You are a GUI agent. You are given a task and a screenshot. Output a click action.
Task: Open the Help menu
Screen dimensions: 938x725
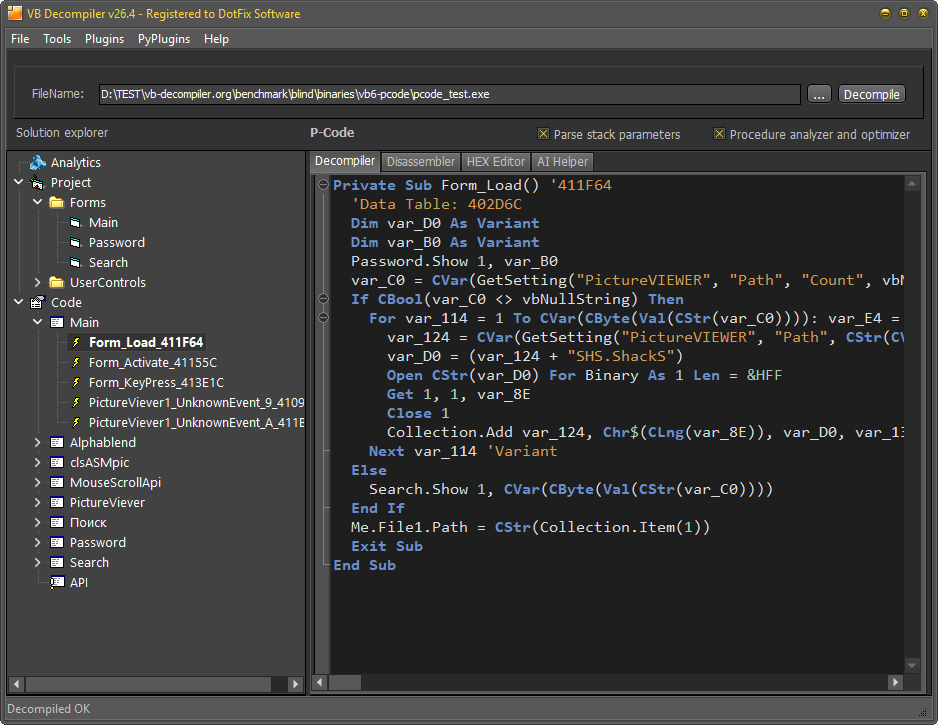pos(216,39)
